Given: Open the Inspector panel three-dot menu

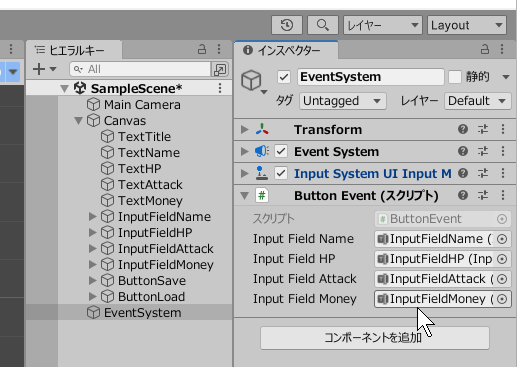Looking at the screenshot, I should tap(502, 49).
